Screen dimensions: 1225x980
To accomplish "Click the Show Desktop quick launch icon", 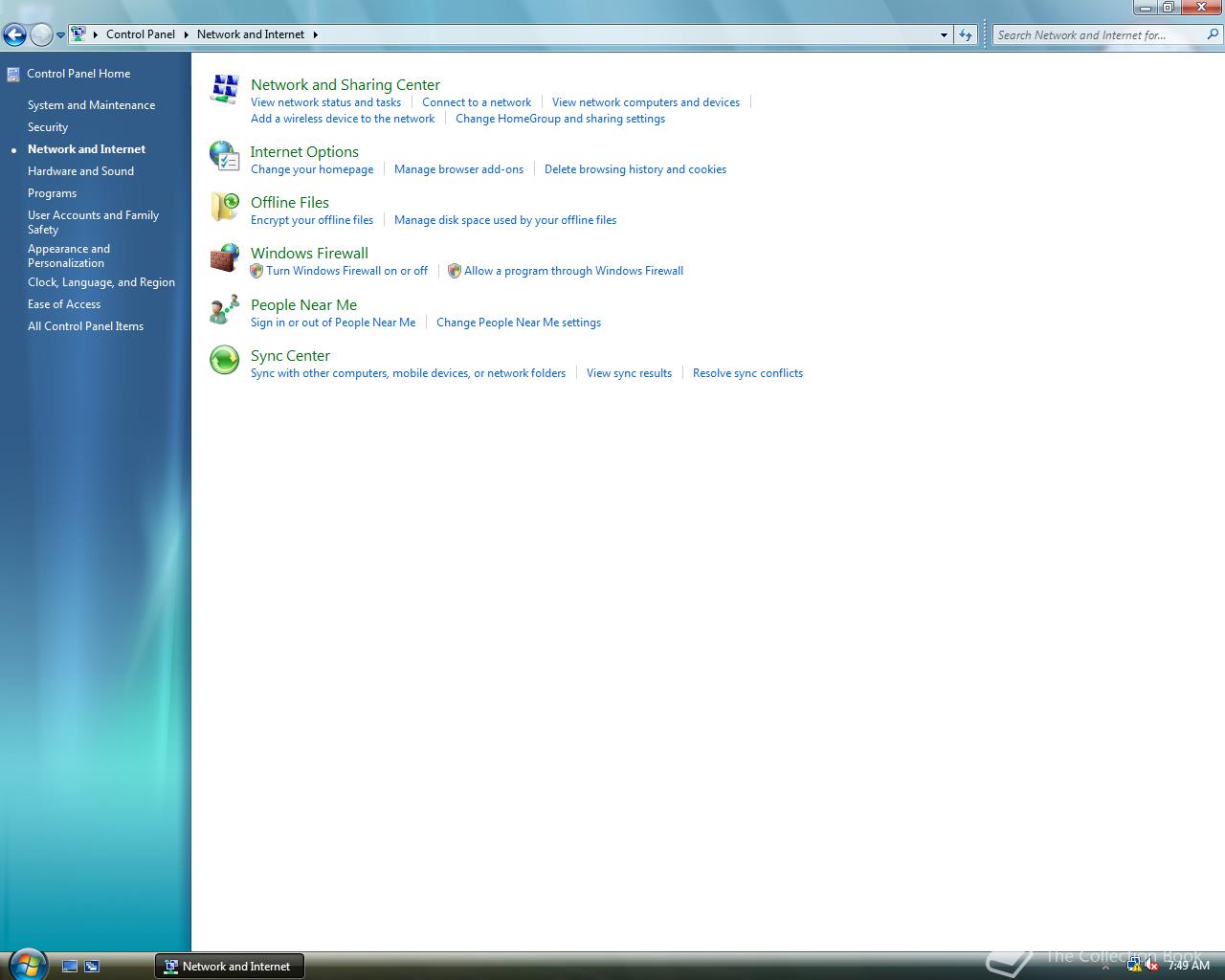I will tap(70, 967).
